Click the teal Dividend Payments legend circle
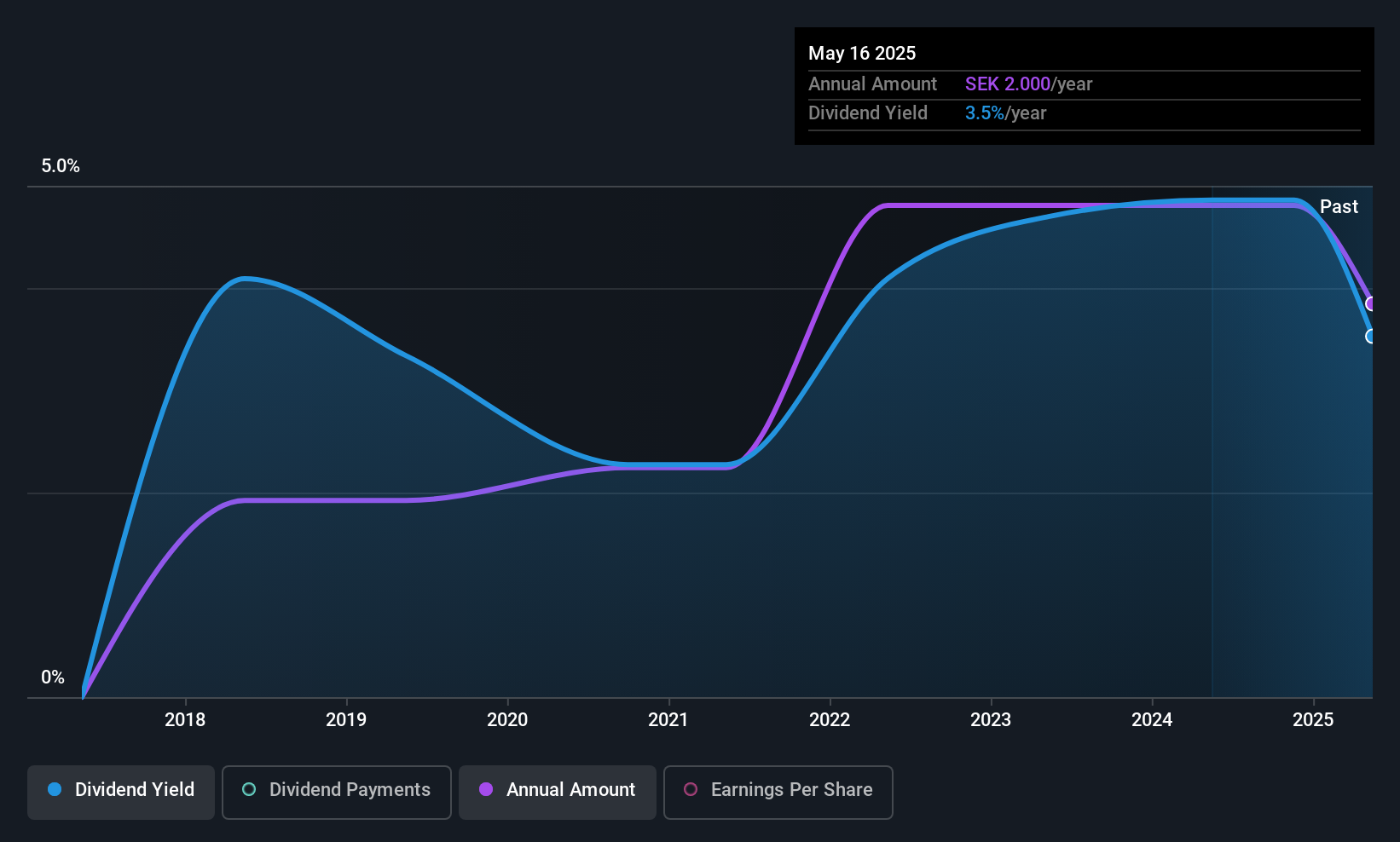This screenshot has height=842, width=1400. coord(249,789)
